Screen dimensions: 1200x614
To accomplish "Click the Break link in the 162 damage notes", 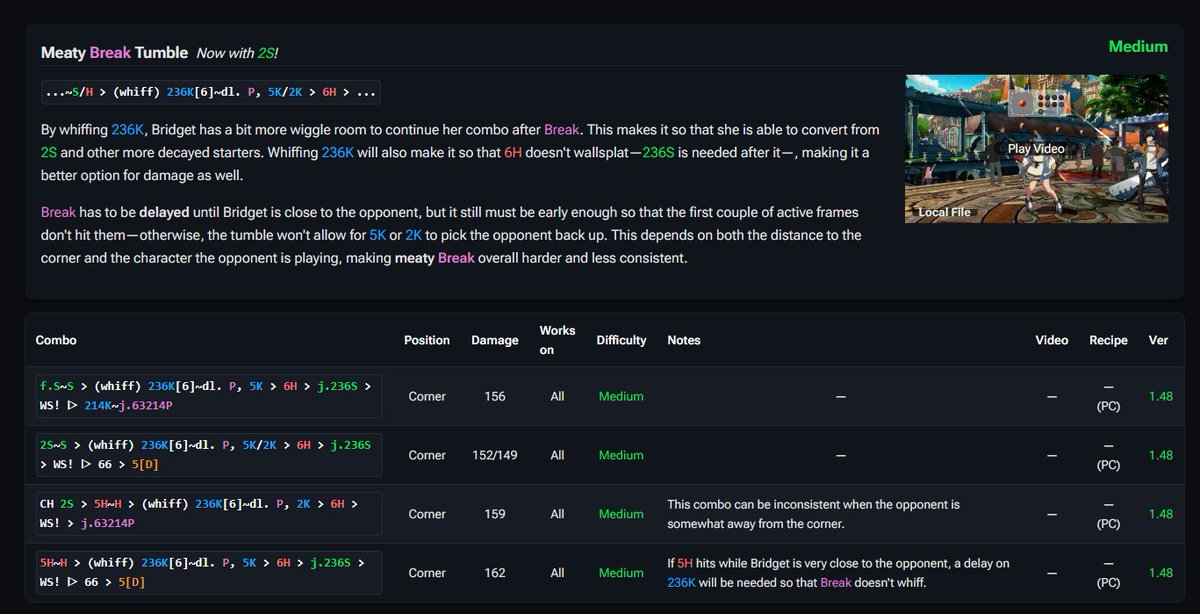I will coord(836,582).
